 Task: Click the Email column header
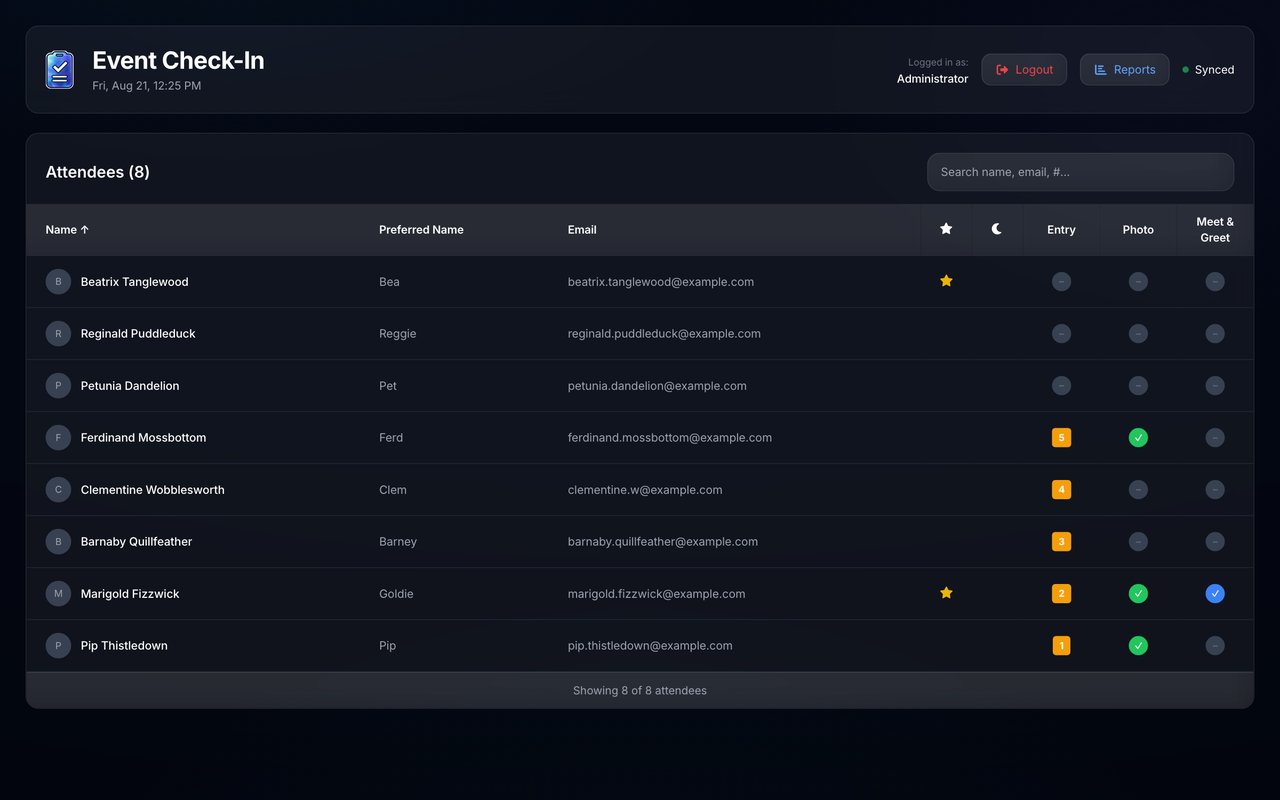(582, 229)
